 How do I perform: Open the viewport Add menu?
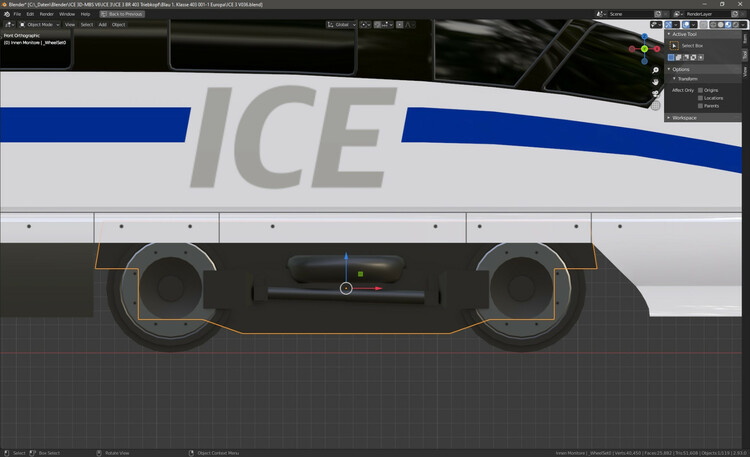(102, 24)
